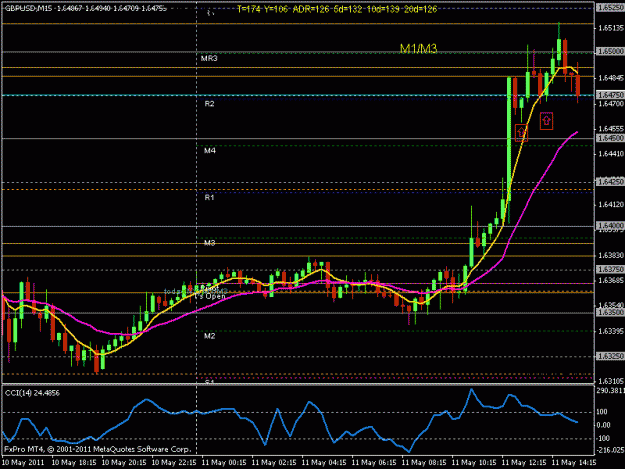625x469 pixels.
Task: Click the -216.025 CCI scale minimum
Action: pyautogui.click(x=610, y=450)
